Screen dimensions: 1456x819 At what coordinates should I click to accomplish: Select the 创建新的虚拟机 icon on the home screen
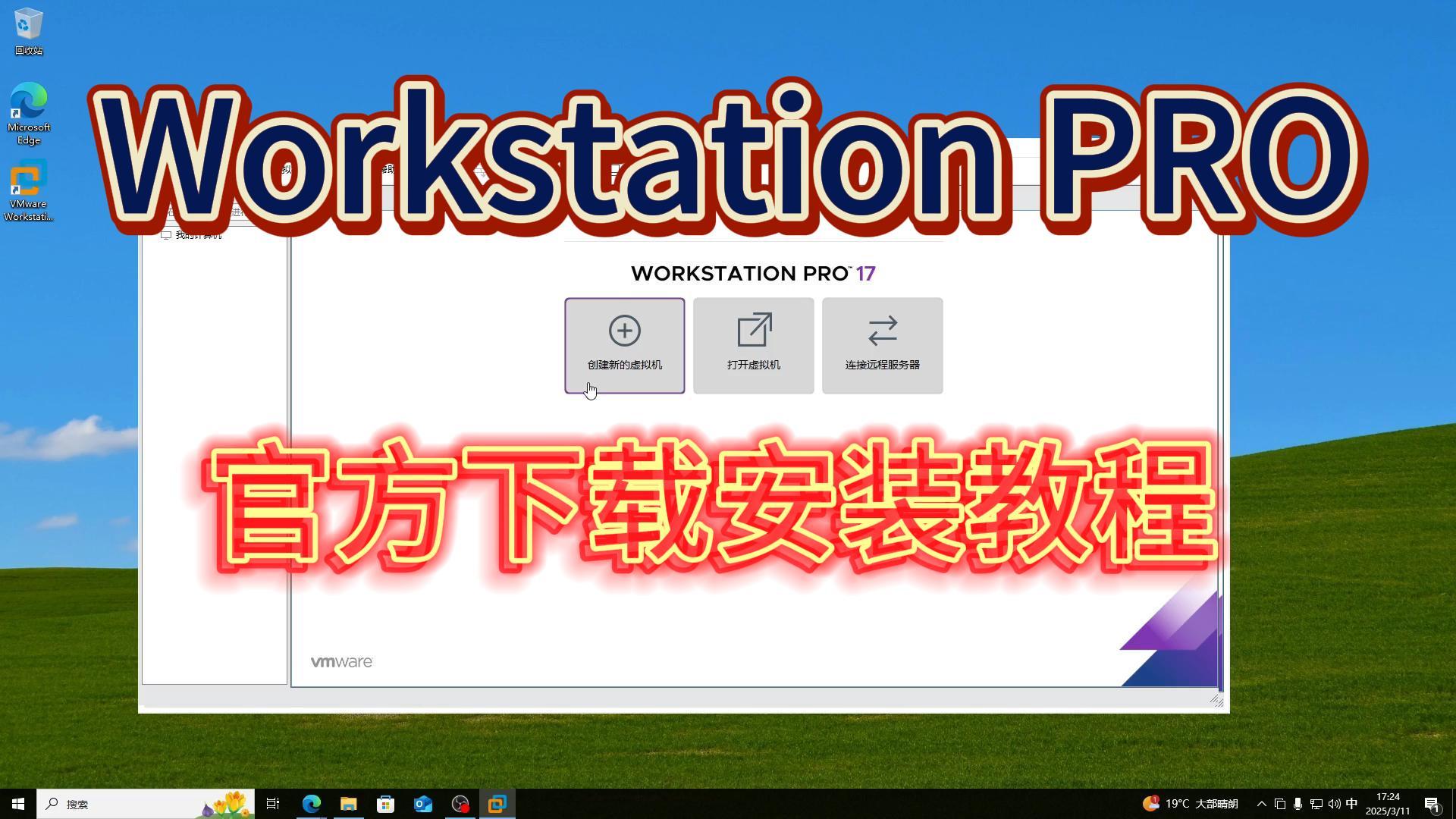click(x=623, y=345)
